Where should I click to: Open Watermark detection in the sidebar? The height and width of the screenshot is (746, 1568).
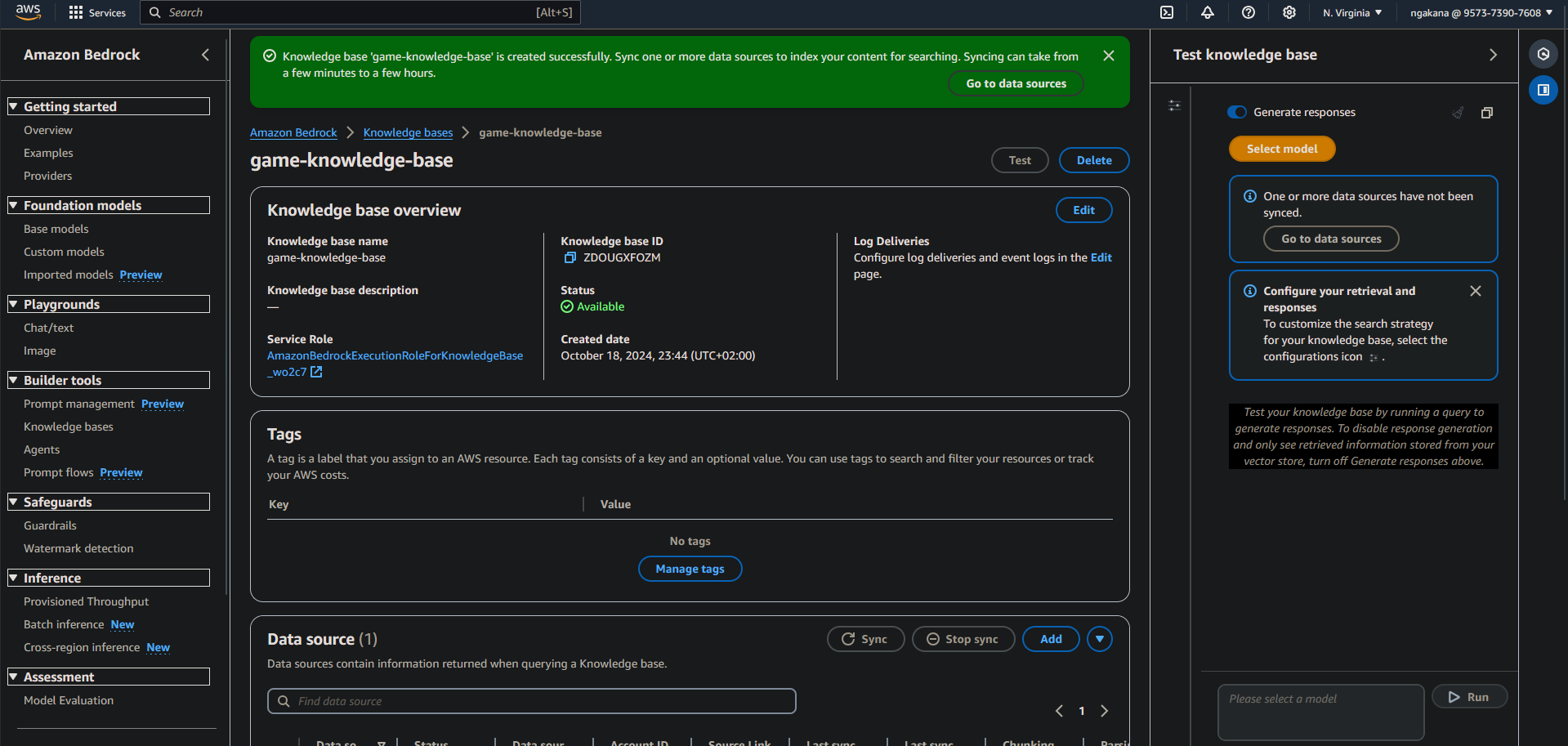[78, 548]
